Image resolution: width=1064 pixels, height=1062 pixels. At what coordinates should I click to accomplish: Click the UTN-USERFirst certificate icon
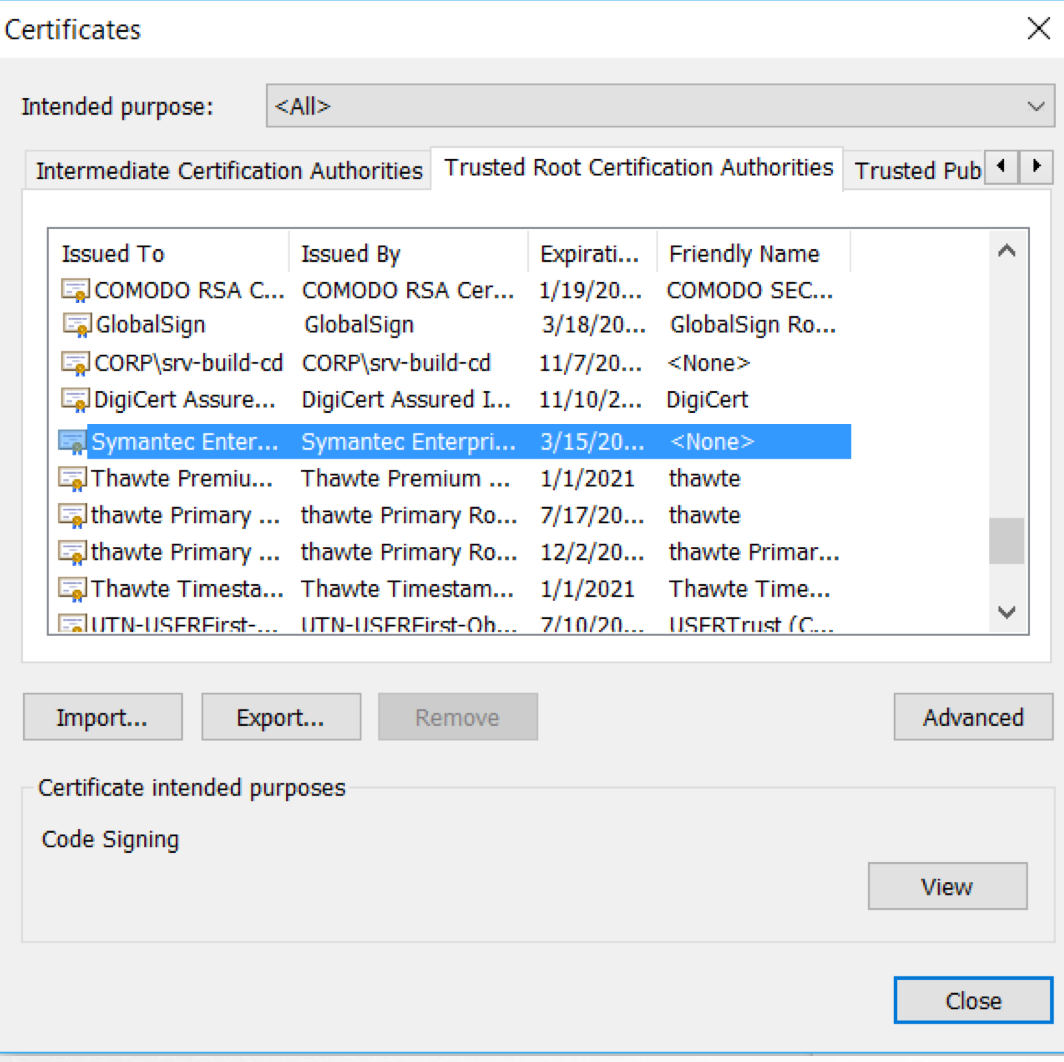[x=73, y=623]
